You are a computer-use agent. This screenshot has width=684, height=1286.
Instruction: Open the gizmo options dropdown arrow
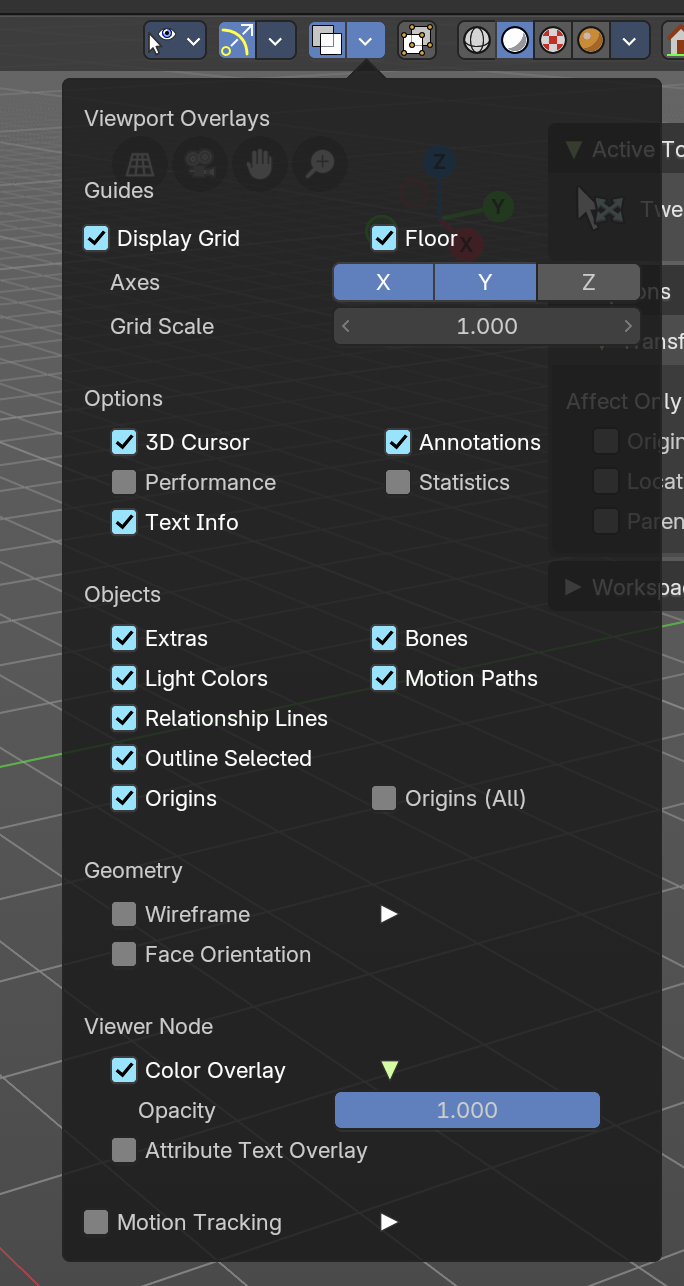[277, 41]
